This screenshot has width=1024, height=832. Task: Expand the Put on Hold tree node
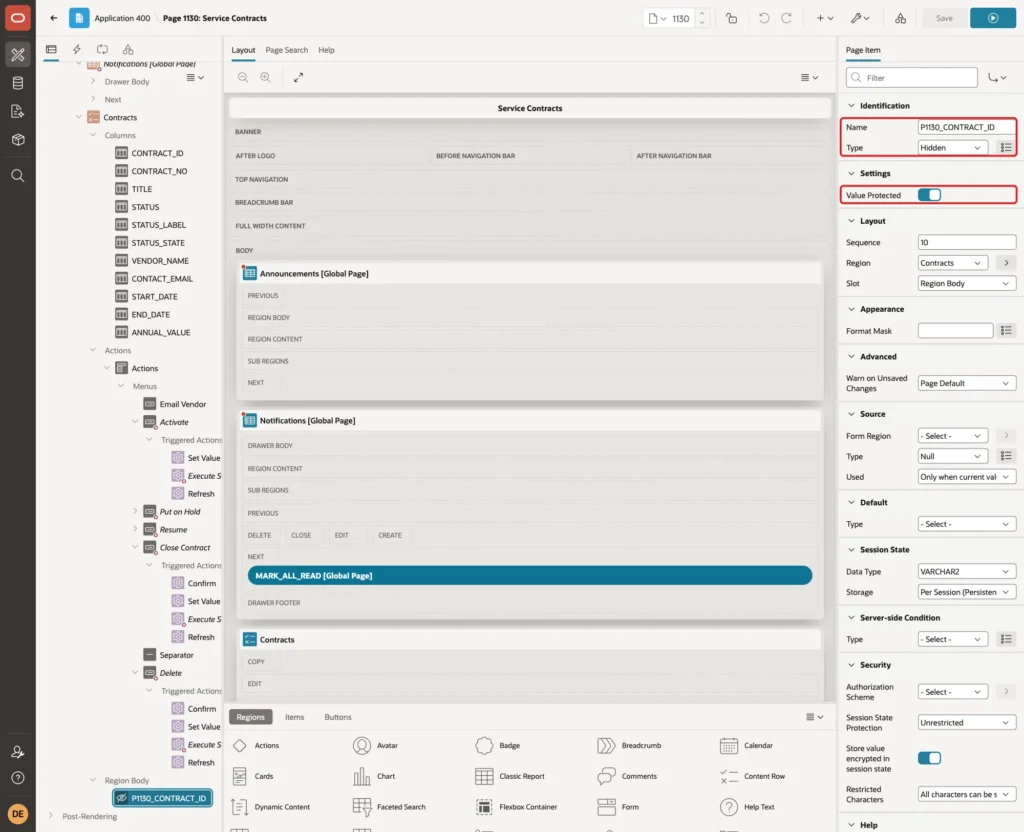click(x=135, y=511)
